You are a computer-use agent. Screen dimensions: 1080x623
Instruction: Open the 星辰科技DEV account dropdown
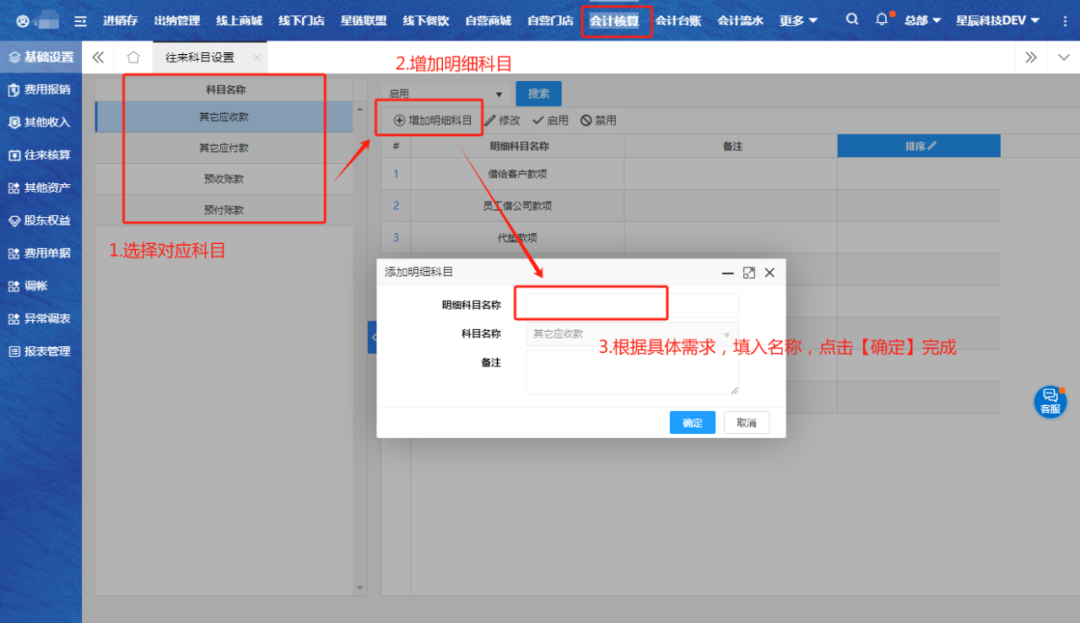point(997,21)
